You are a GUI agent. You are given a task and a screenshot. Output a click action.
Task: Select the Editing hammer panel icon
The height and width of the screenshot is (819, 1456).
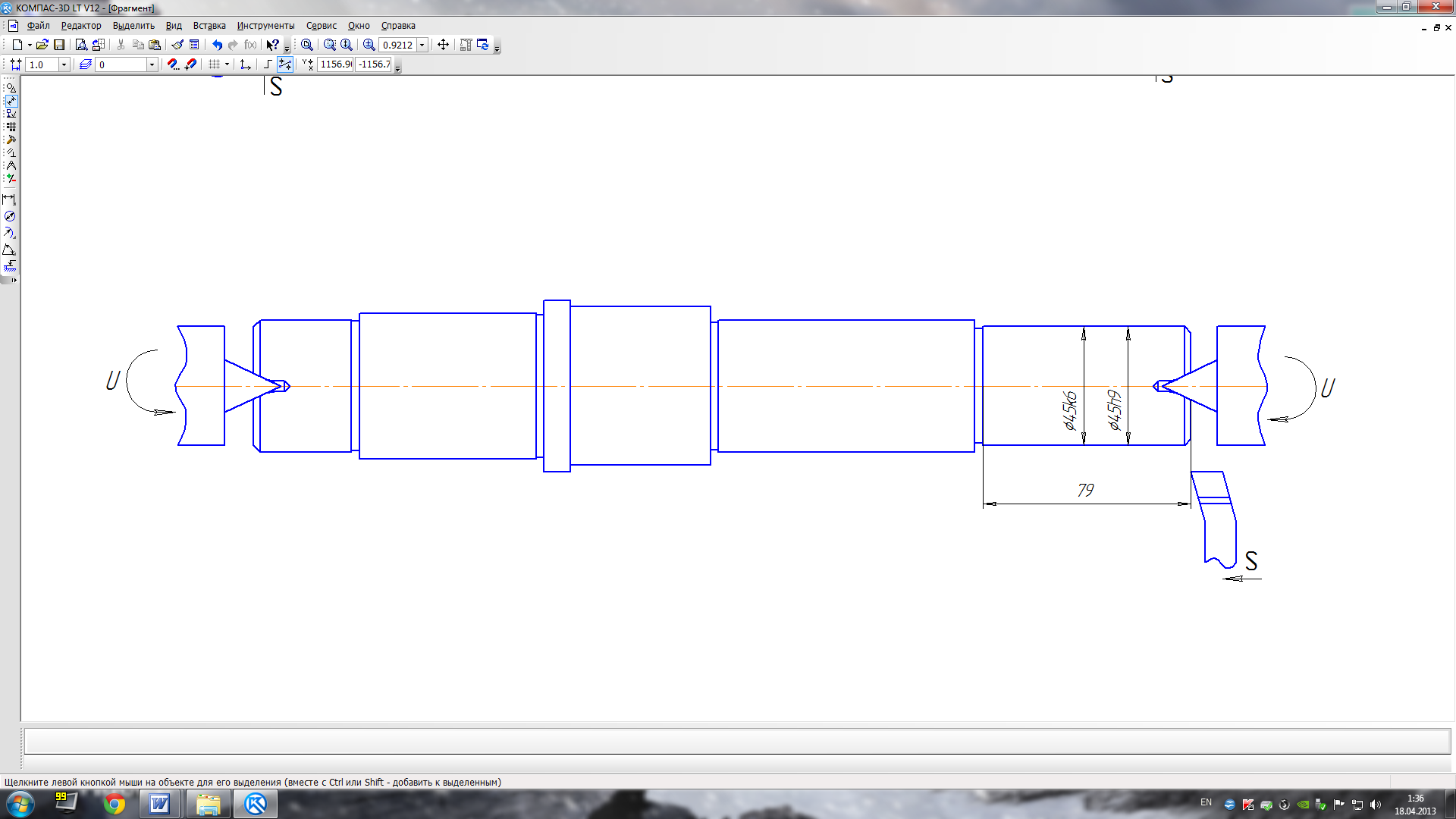(x=11, y=140)
